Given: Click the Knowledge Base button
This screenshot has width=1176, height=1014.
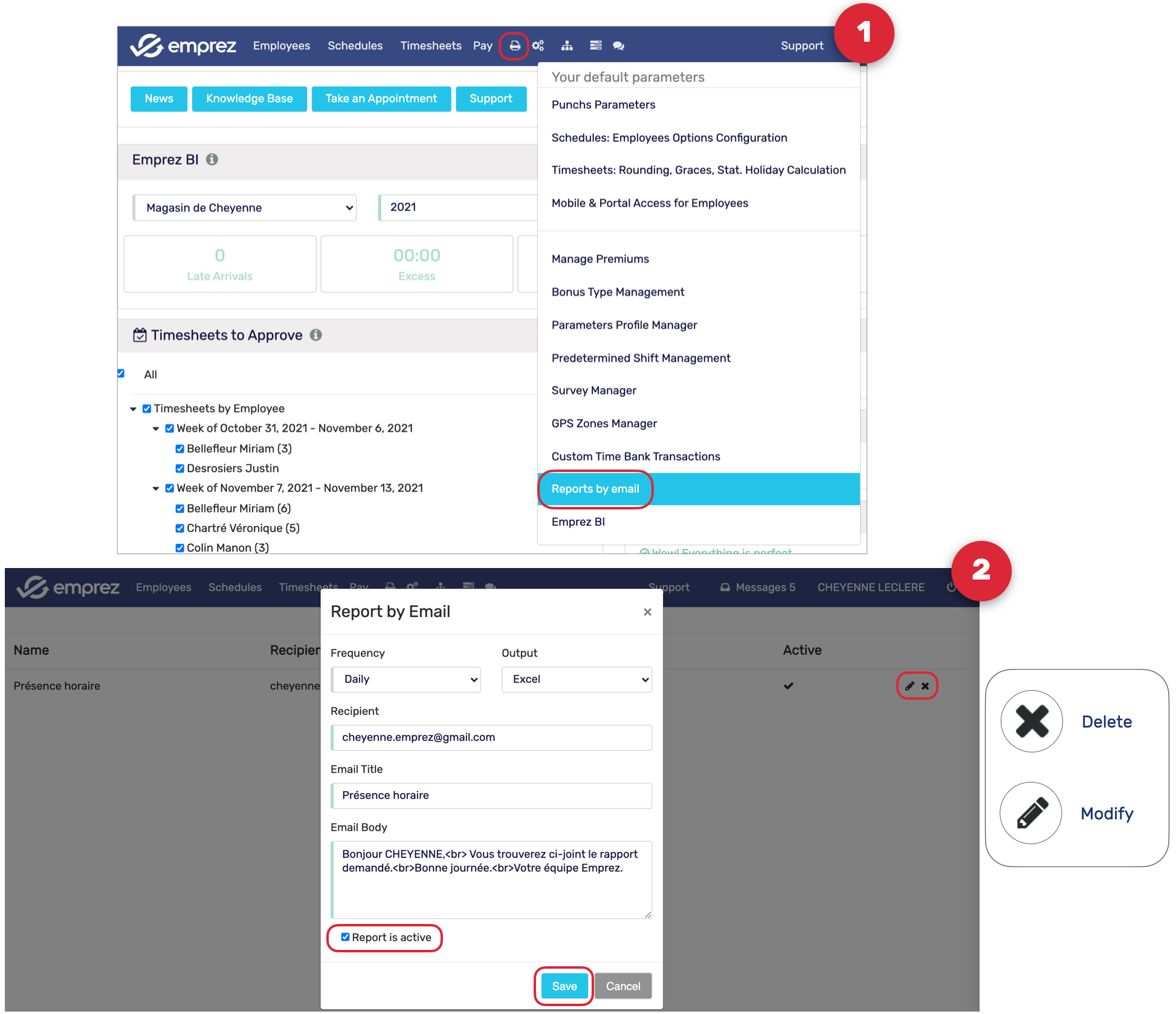Looking at the screenshot, I should click(x=249, y=98).
